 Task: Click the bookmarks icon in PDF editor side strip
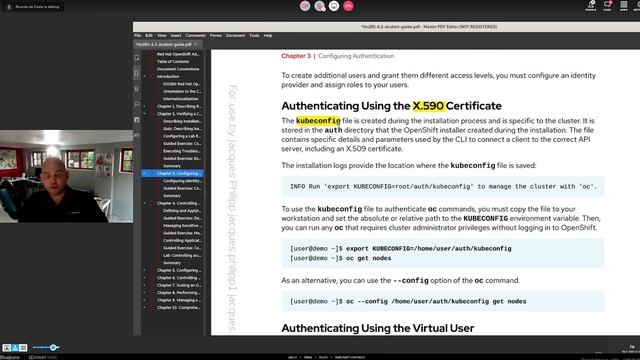click(x=137, y=73)
